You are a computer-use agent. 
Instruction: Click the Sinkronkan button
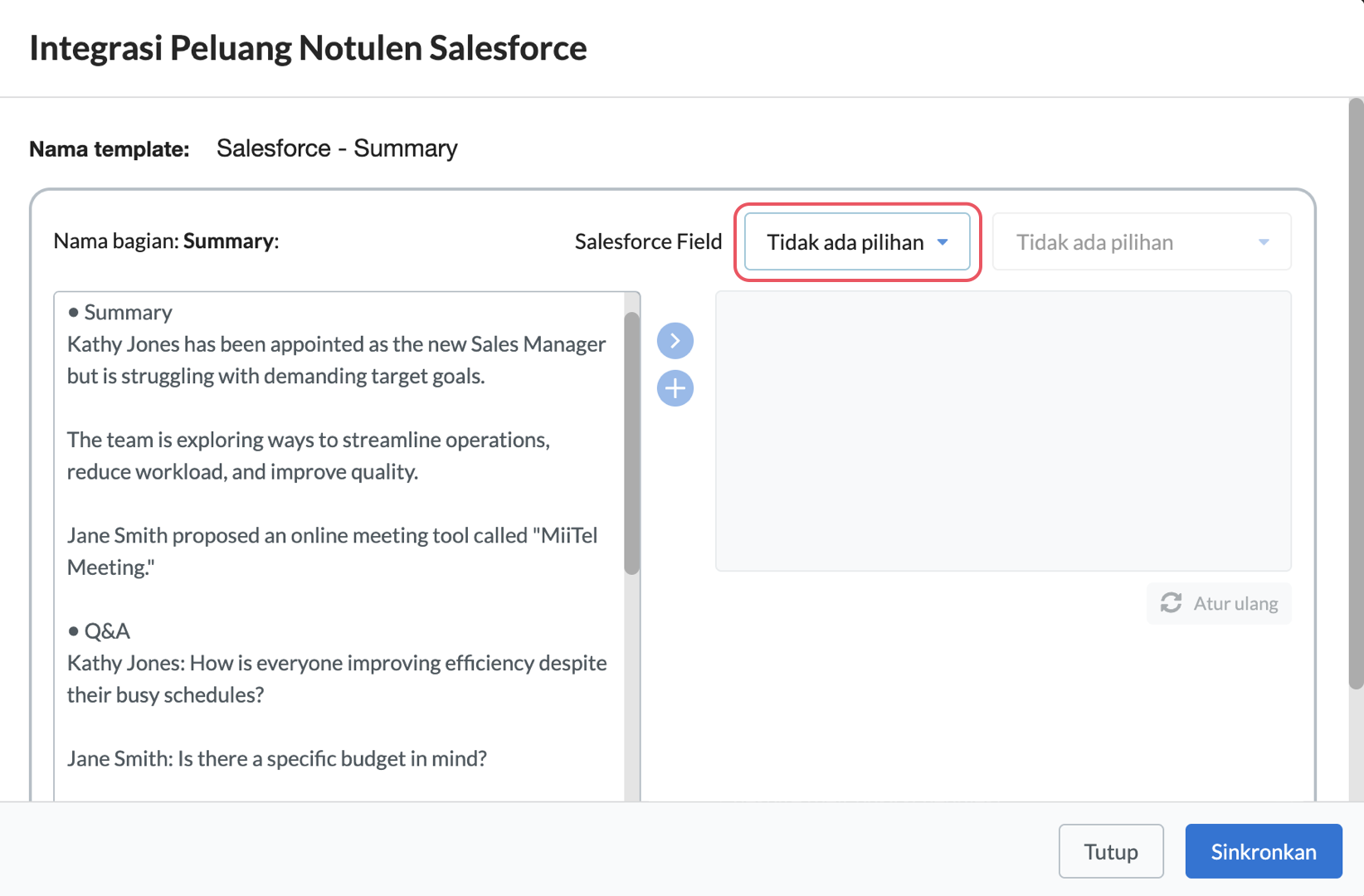[1264, 851]
